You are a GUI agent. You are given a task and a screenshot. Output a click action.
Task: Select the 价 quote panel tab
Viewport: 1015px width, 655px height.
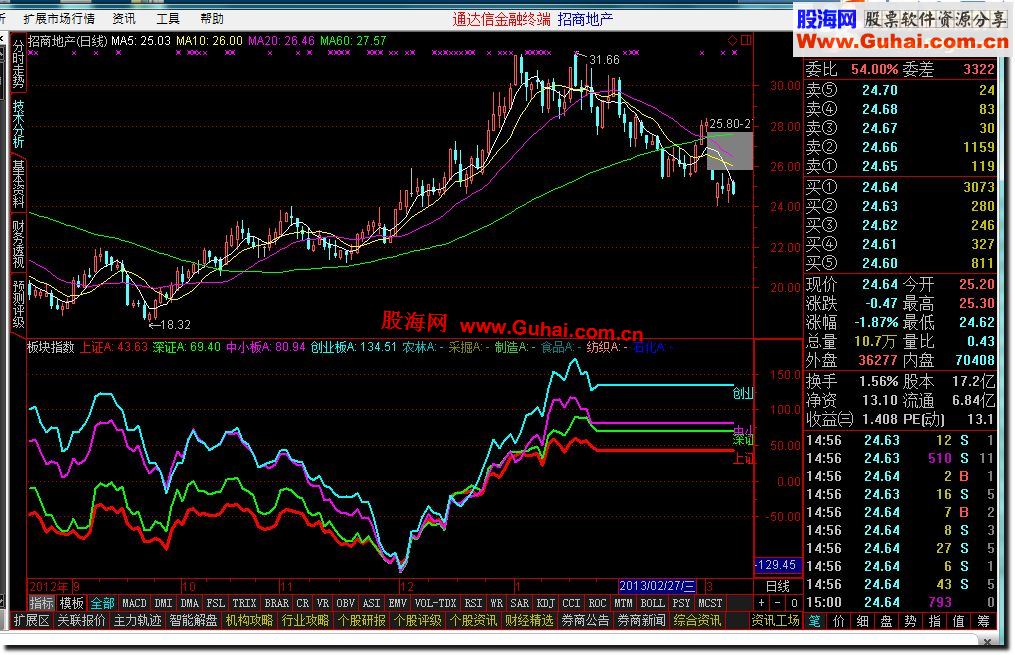tap(839, 621)
